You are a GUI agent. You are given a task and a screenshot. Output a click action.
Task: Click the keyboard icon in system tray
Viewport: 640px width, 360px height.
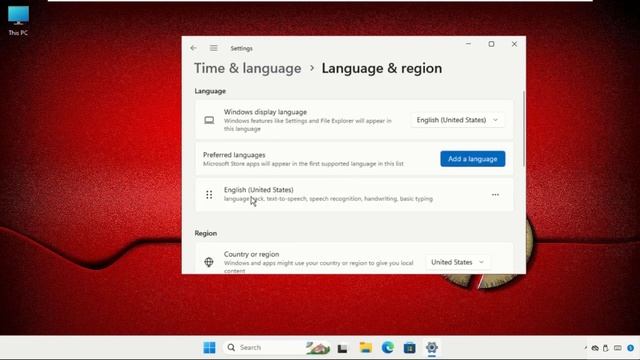click(618, 348)
